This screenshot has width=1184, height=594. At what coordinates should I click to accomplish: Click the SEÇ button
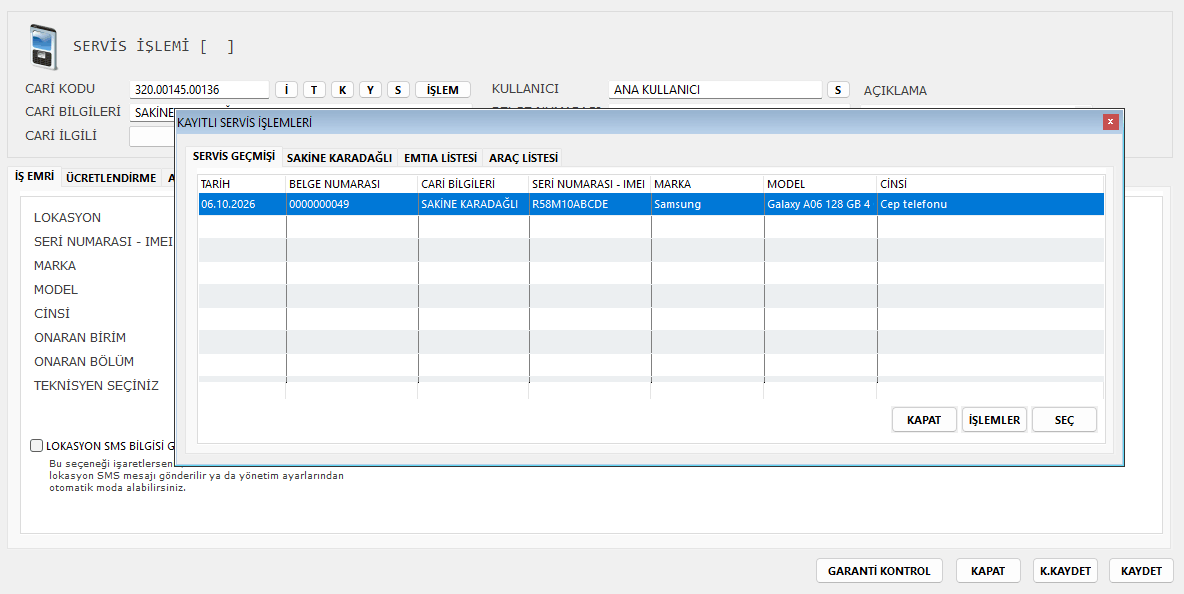pyautogui.click(x=1064, y=420)
